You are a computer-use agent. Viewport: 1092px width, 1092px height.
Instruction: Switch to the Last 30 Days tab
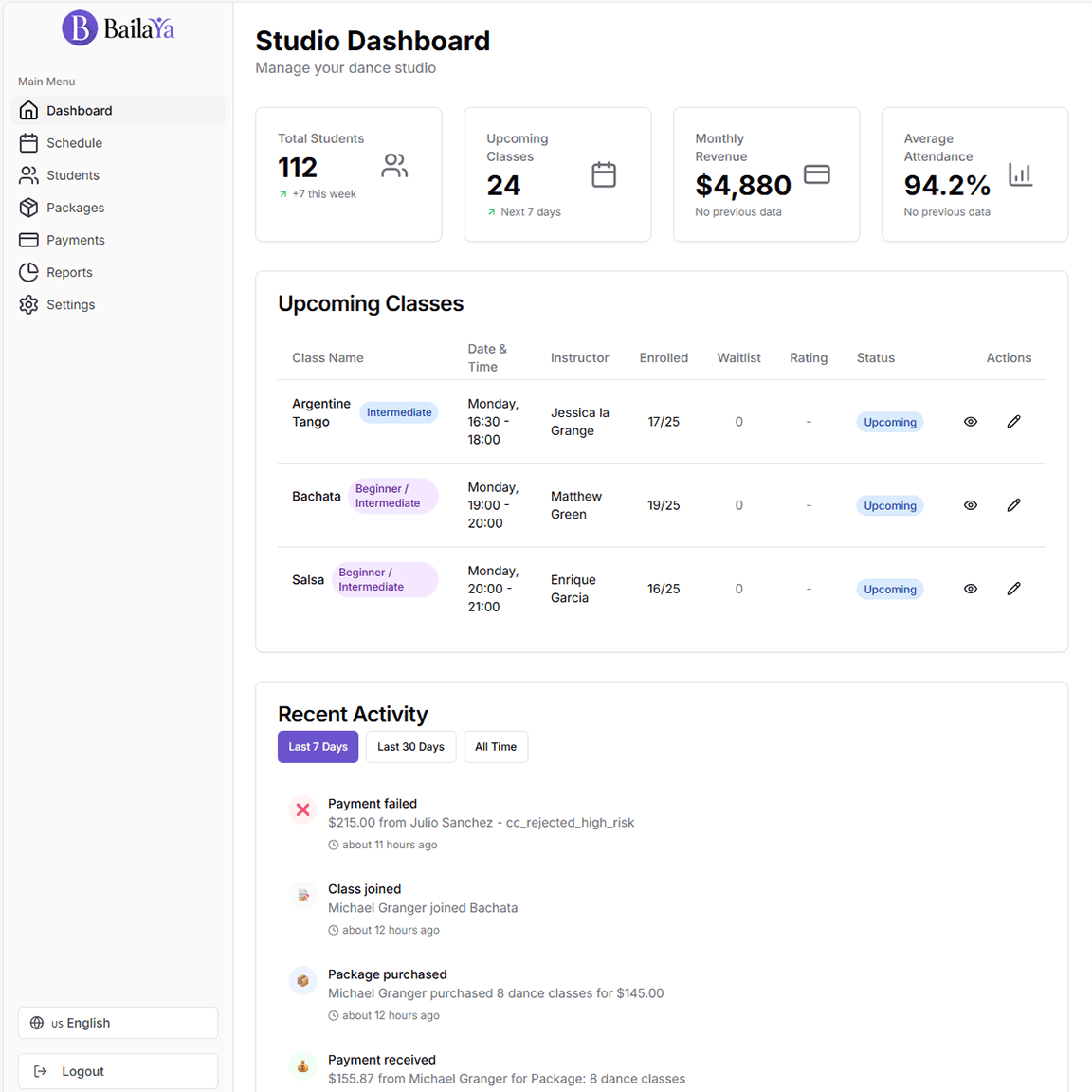coord(410,746)
